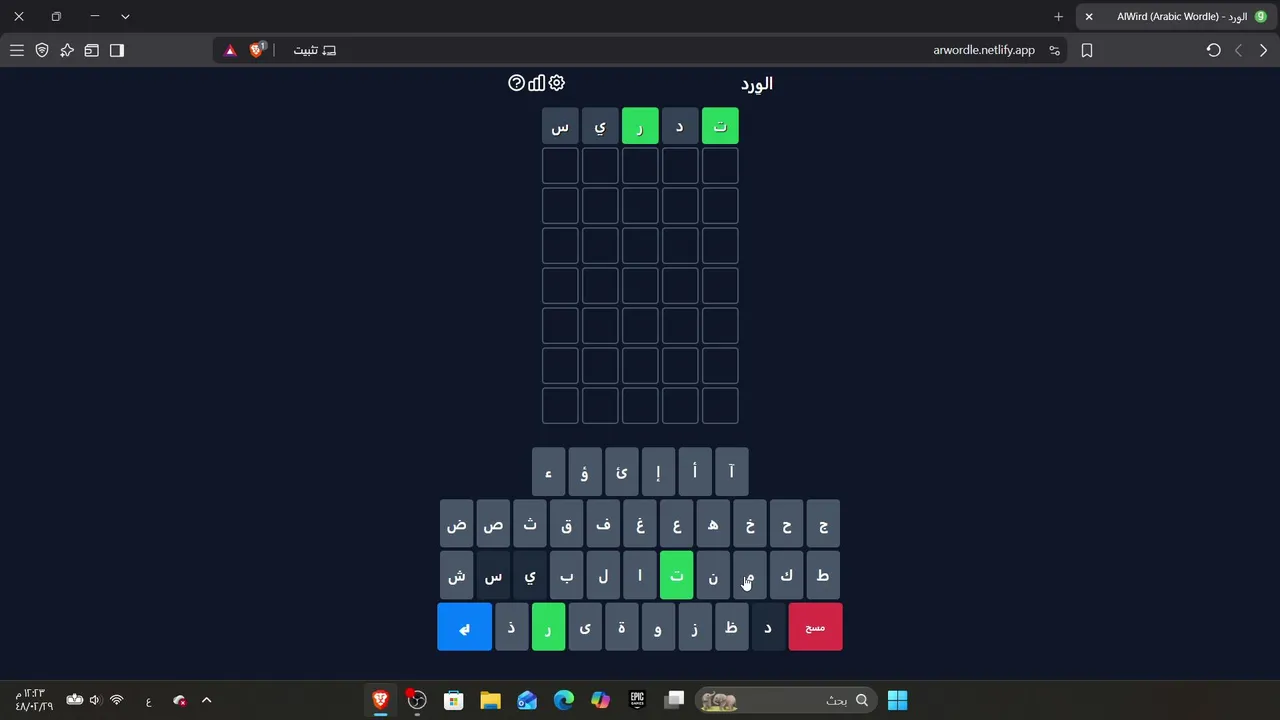
Task: Tap the ب key on keyboard
Action: coord(567,576)
